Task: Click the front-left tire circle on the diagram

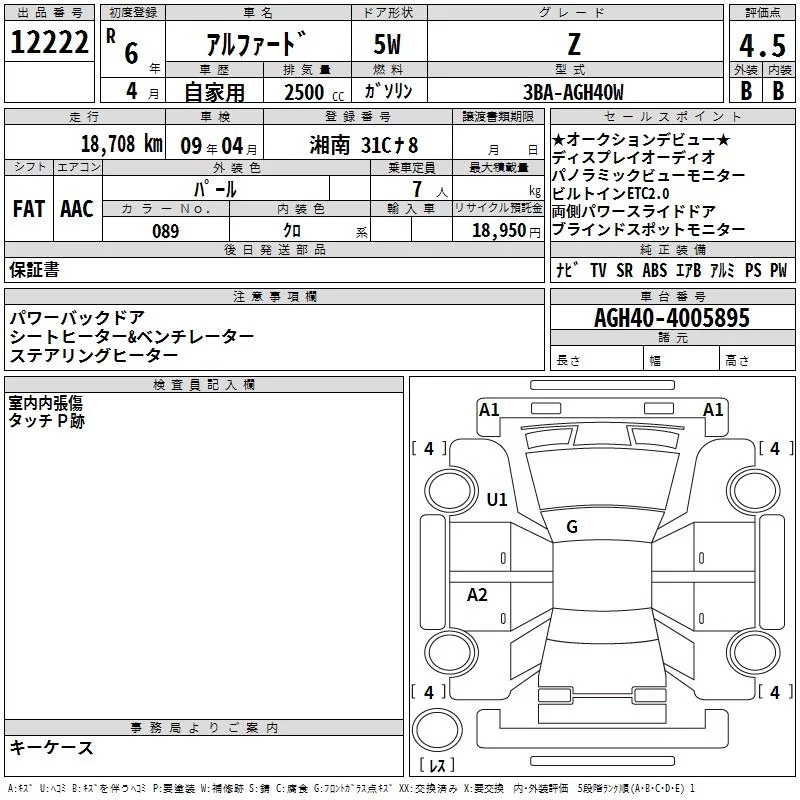Action: tap(451, 491)
